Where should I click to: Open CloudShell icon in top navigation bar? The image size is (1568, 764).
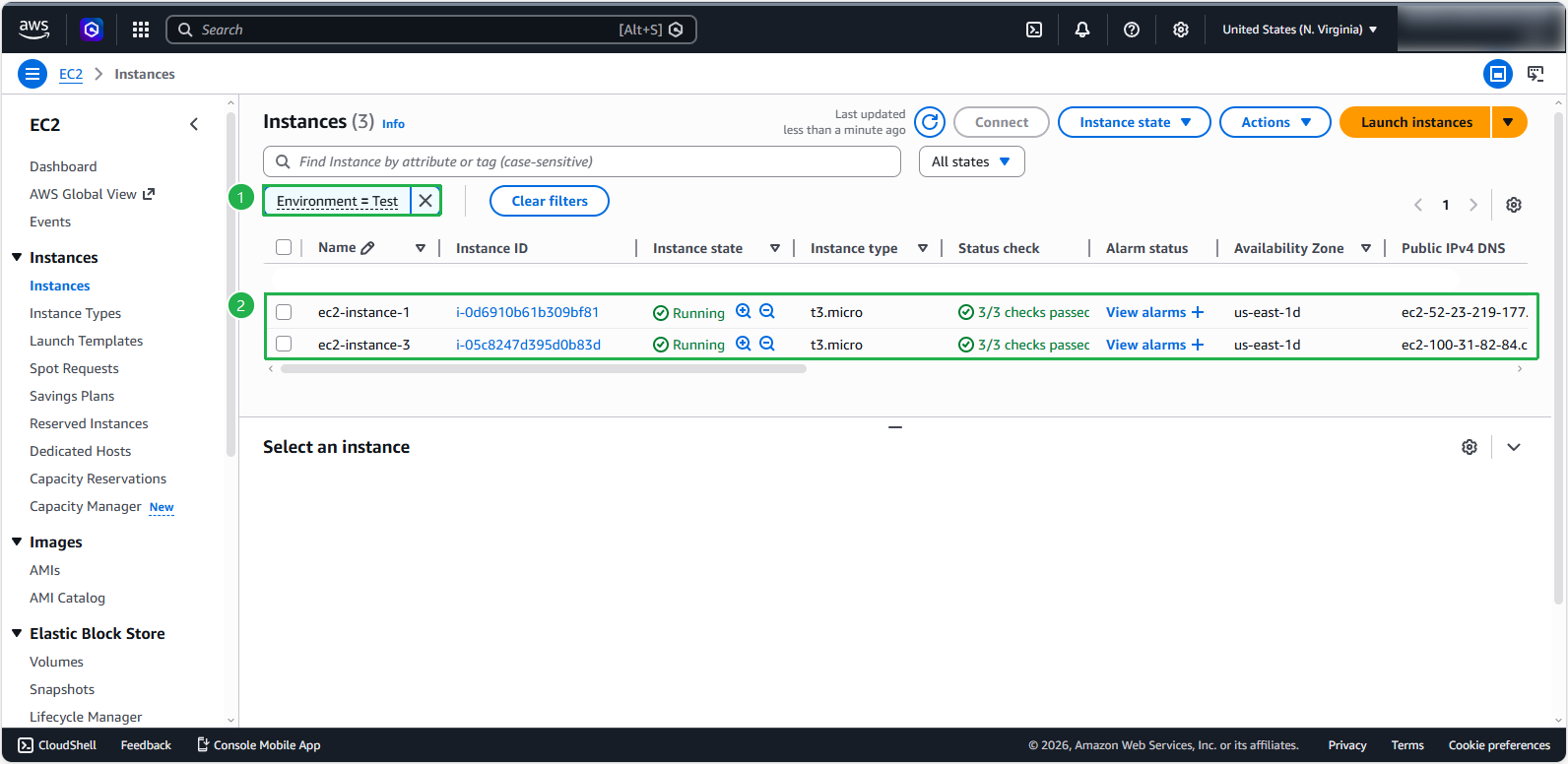(1034, 30)
